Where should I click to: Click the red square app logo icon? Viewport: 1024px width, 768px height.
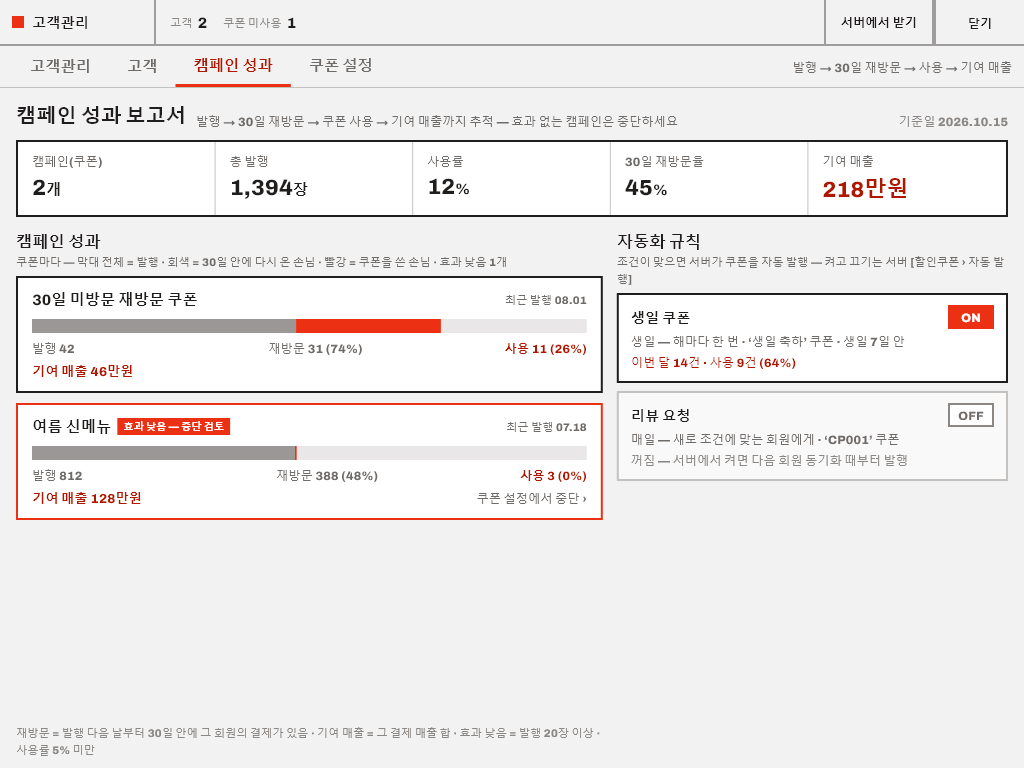[18, 22]
